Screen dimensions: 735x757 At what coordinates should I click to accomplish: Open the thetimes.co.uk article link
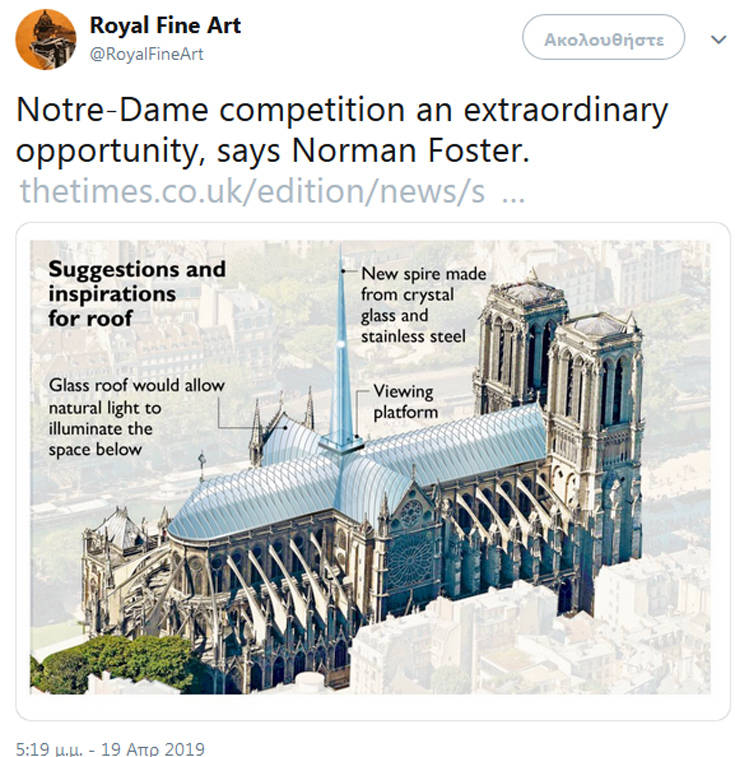tap(272, 191)
